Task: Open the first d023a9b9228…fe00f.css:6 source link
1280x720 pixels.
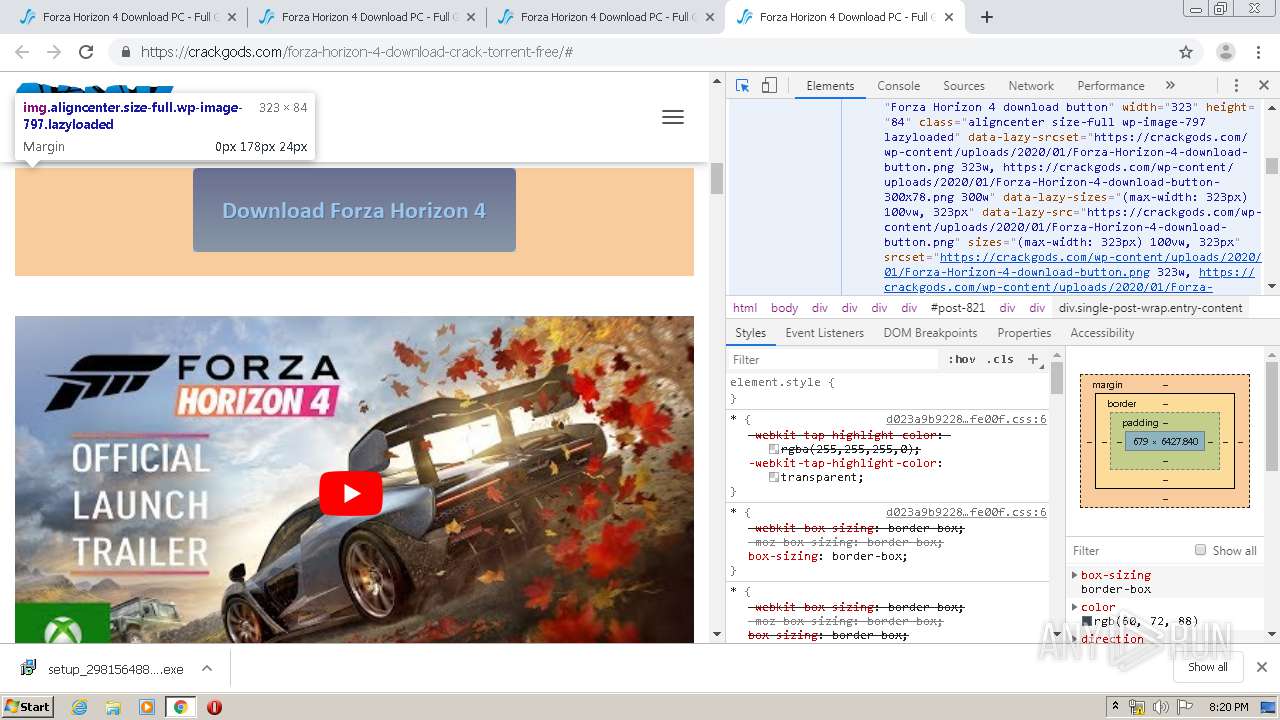Action: pos(966,419)
